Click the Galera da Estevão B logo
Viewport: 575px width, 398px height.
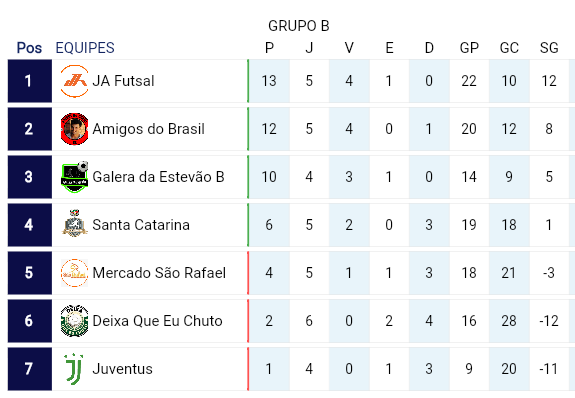[75, 177]
